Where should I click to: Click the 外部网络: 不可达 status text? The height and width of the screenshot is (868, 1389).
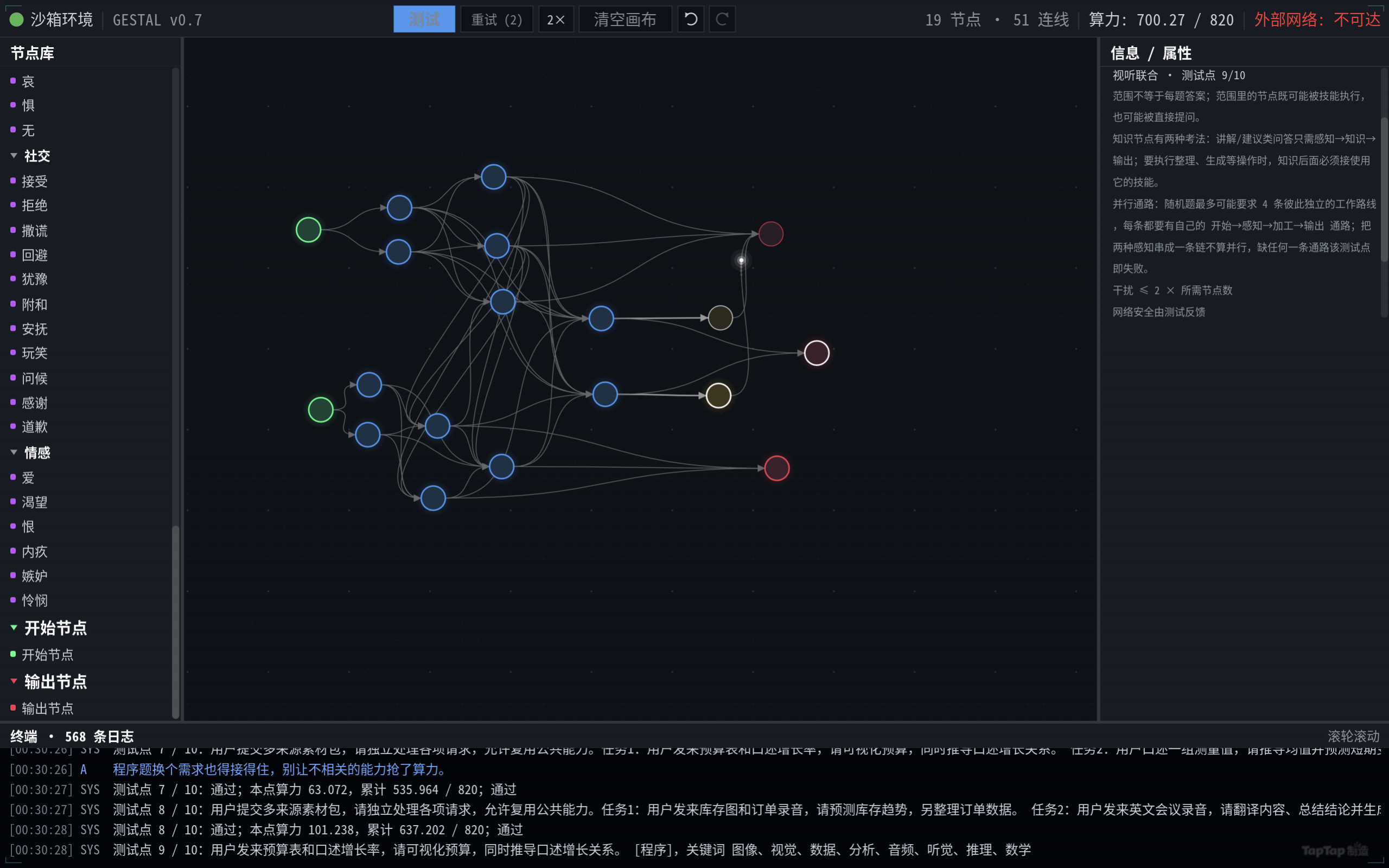point(1317,20)
